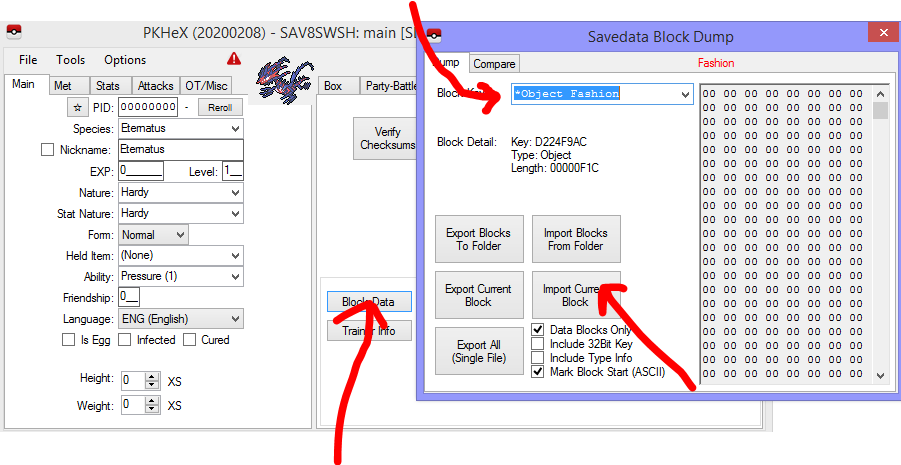This screenshot has width=901, height=465.
Task: Switch to the Attacks tab
Action: point(155,86)
